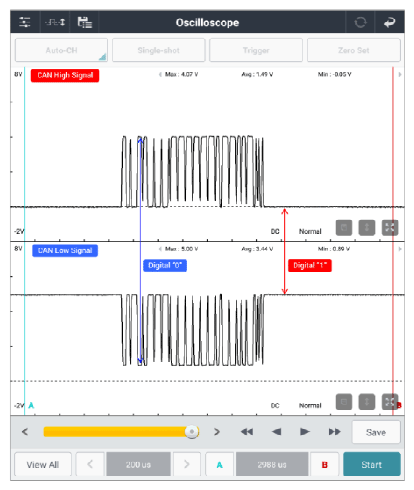The width and height of the screenshot is (414, 490).
Task: Step backward with single left triangle
Action: pos(276,432)
